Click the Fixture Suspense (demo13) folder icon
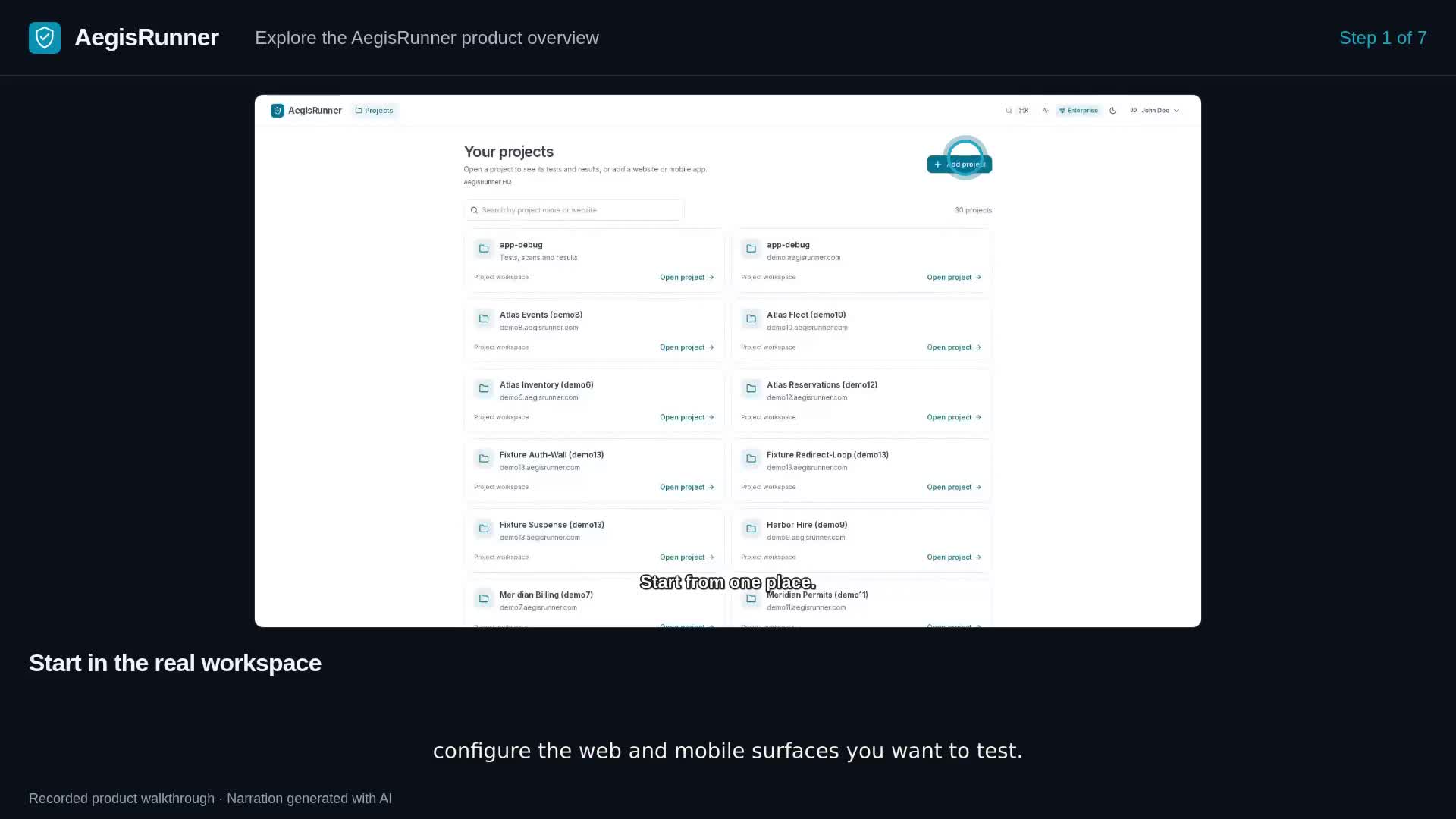 coord(484,529)
